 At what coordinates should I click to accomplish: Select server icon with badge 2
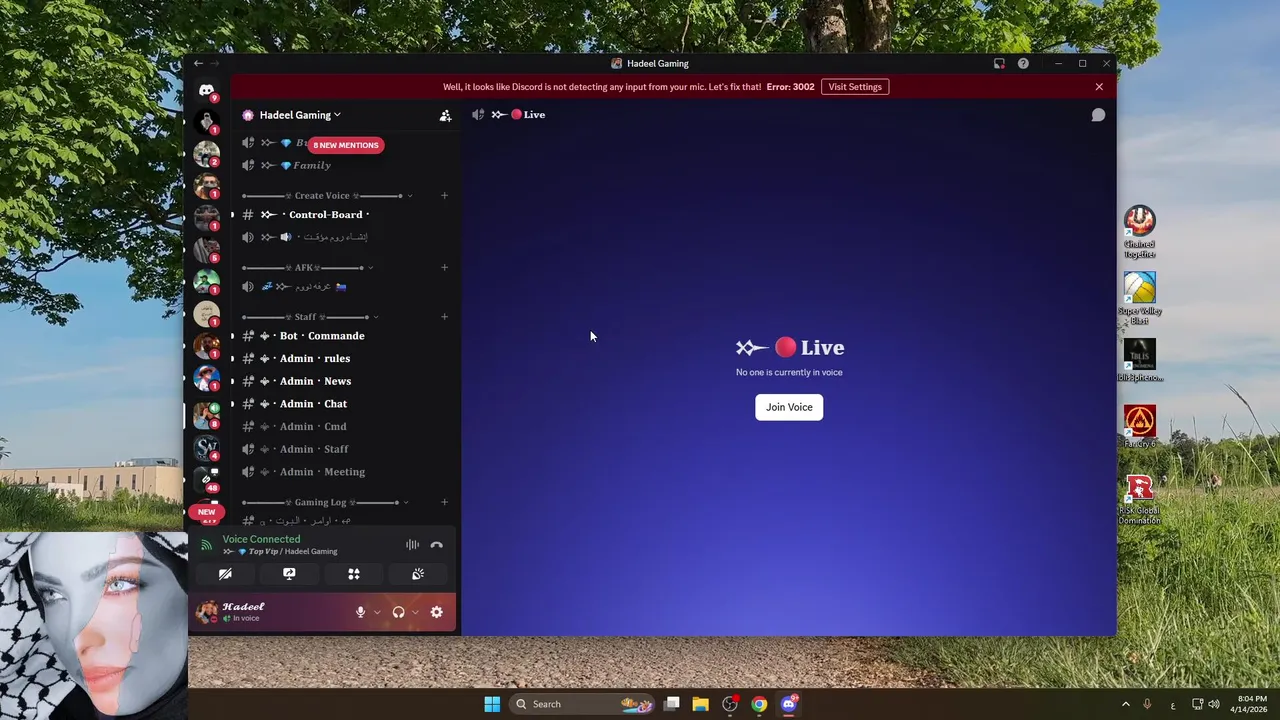pyautogui.click(x=207, y=154)
